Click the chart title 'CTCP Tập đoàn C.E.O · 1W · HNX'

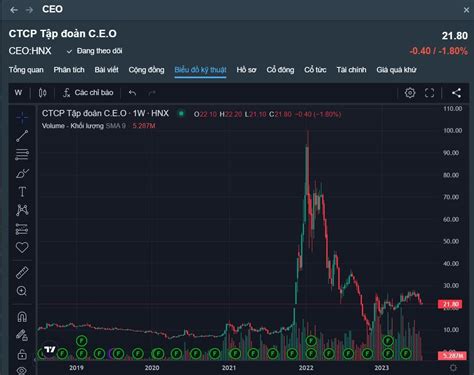click(105, 114)
